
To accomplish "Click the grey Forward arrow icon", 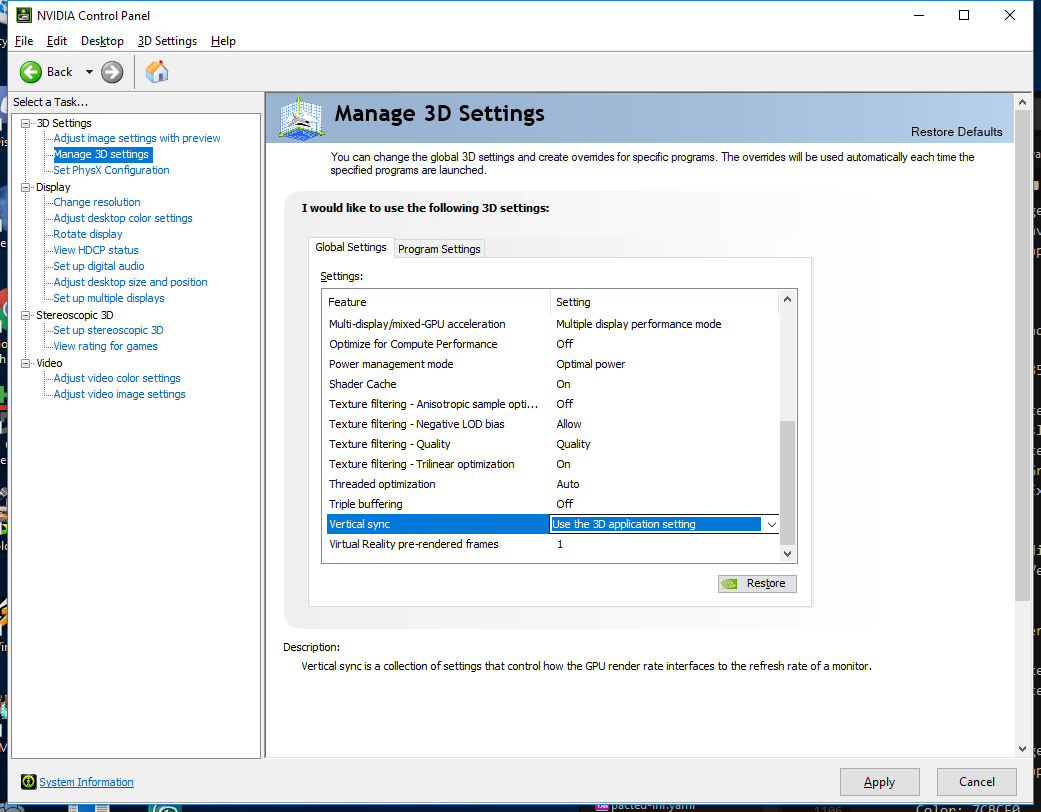I will (112, 72).
